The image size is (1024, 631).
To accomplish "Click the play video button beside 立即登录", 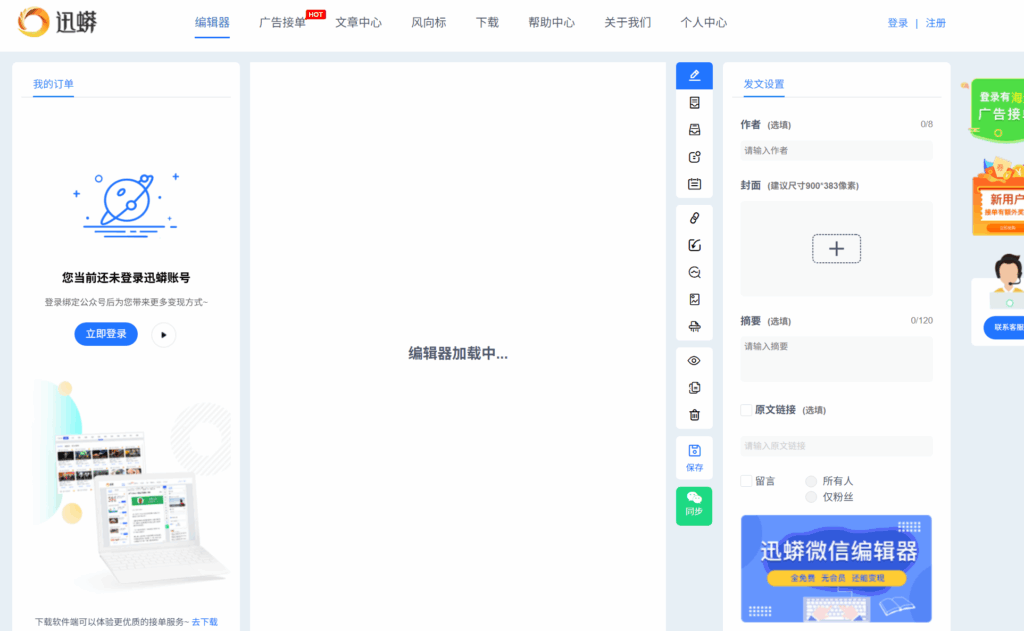I will click(163, 334).
